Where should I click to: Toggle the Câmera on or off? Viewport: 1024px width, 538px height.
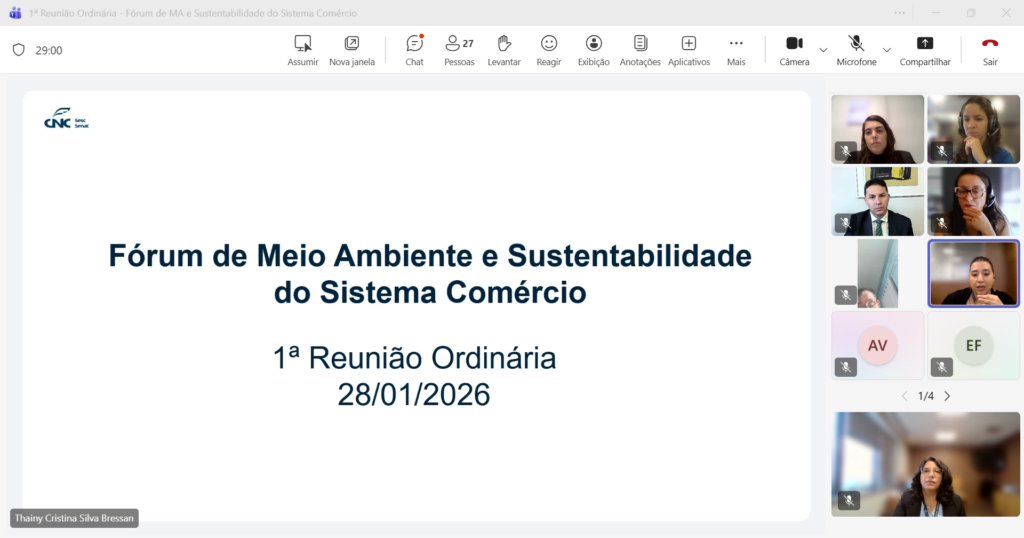[x=794, y=50]
